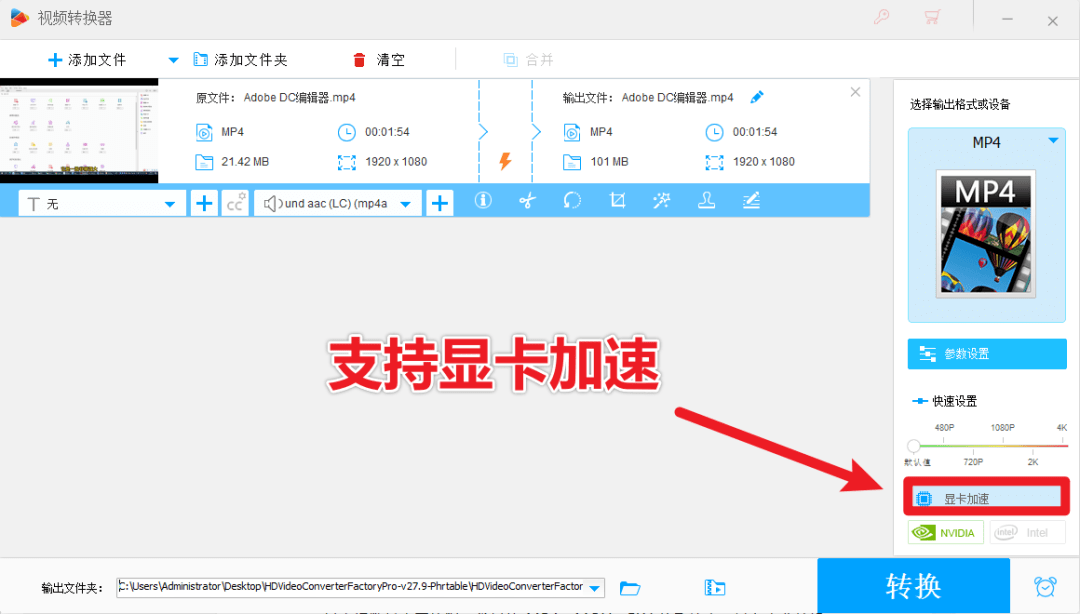
Task: Expand the 添加文件 dropdown arrow
Action: pyautogui.click(x=171, y=59)
